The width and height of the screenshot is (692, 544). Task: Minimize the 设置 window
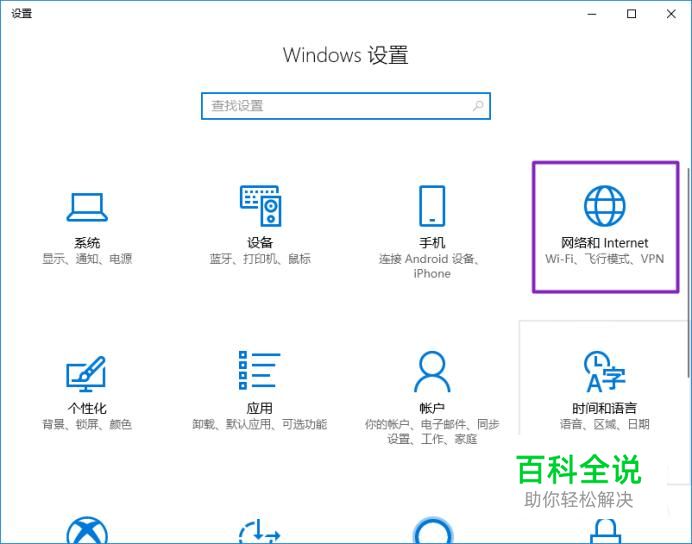coord(592,14)
